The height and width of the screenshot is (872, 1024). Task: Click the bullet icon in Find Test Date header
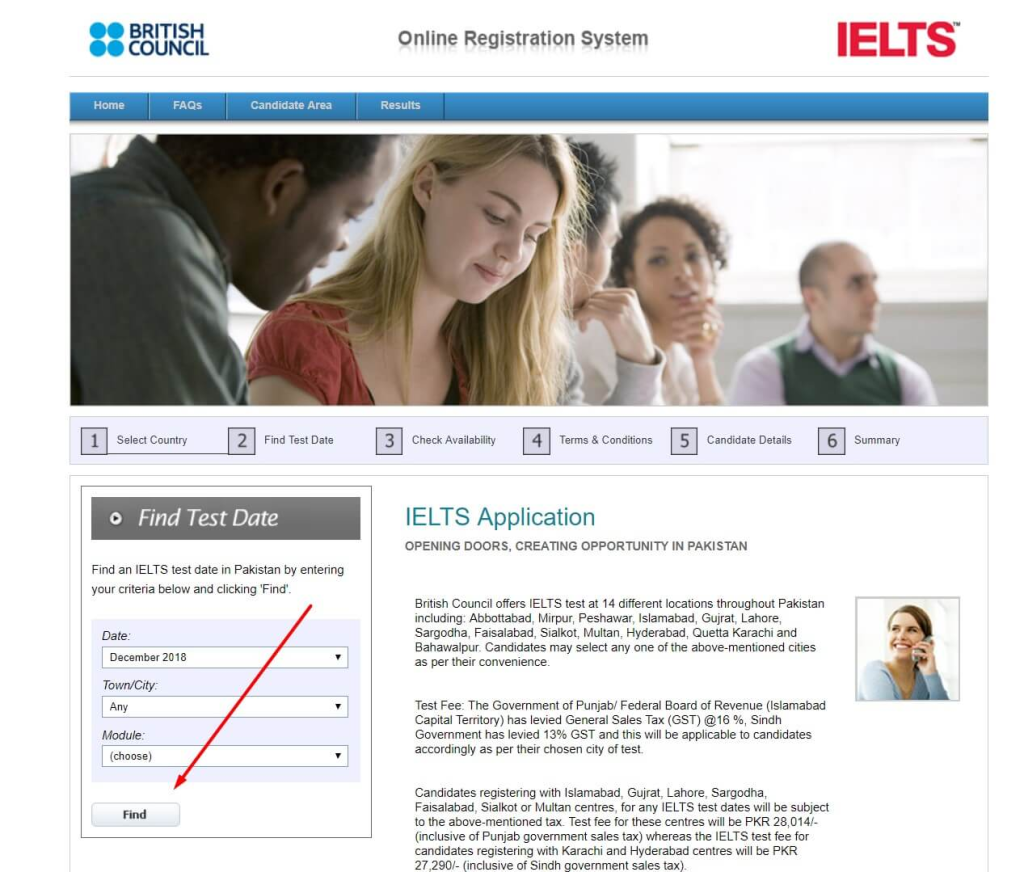116,519
